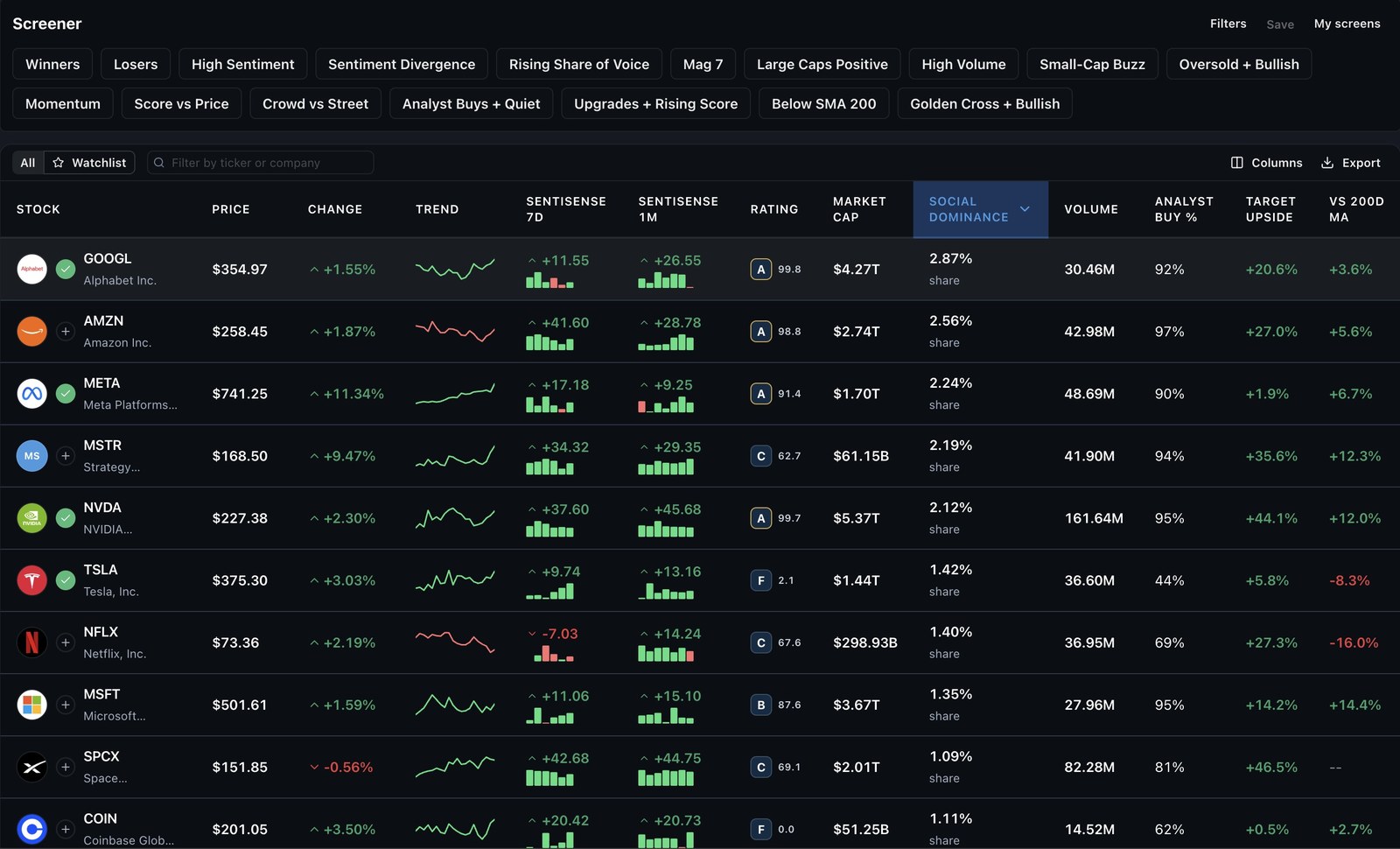Remove TSLA from watchlist via green check
1400x849 pixels.
point(66,579)
